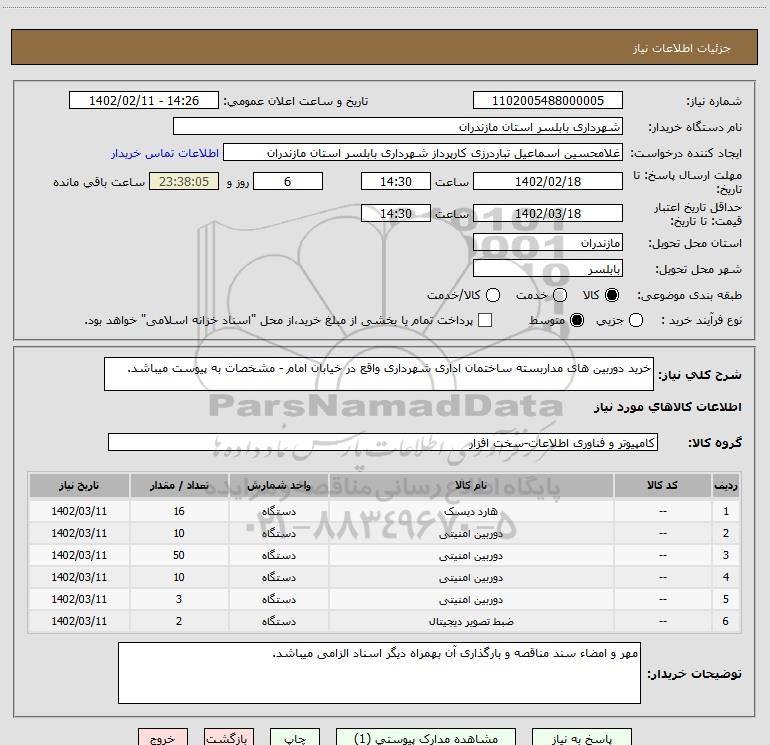Click the quantity 3 cell
This screenshot has height=745, width=770.
pos(179,599)
